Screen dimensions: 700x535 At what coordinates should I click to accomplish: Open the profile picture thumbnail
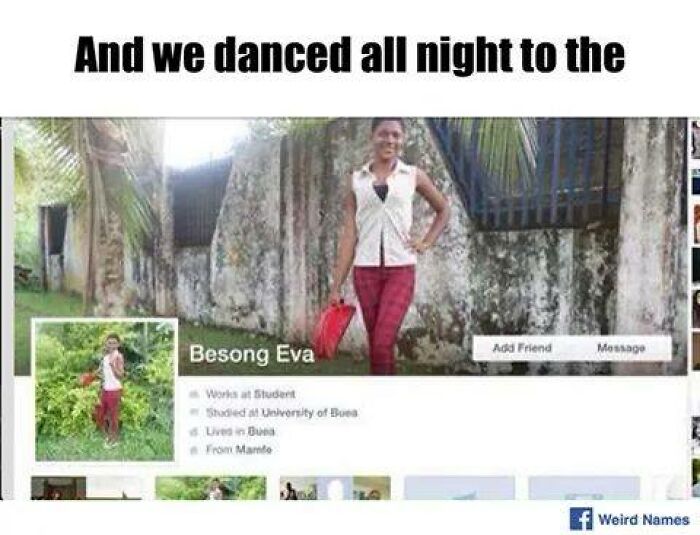(x=105, y=390)
